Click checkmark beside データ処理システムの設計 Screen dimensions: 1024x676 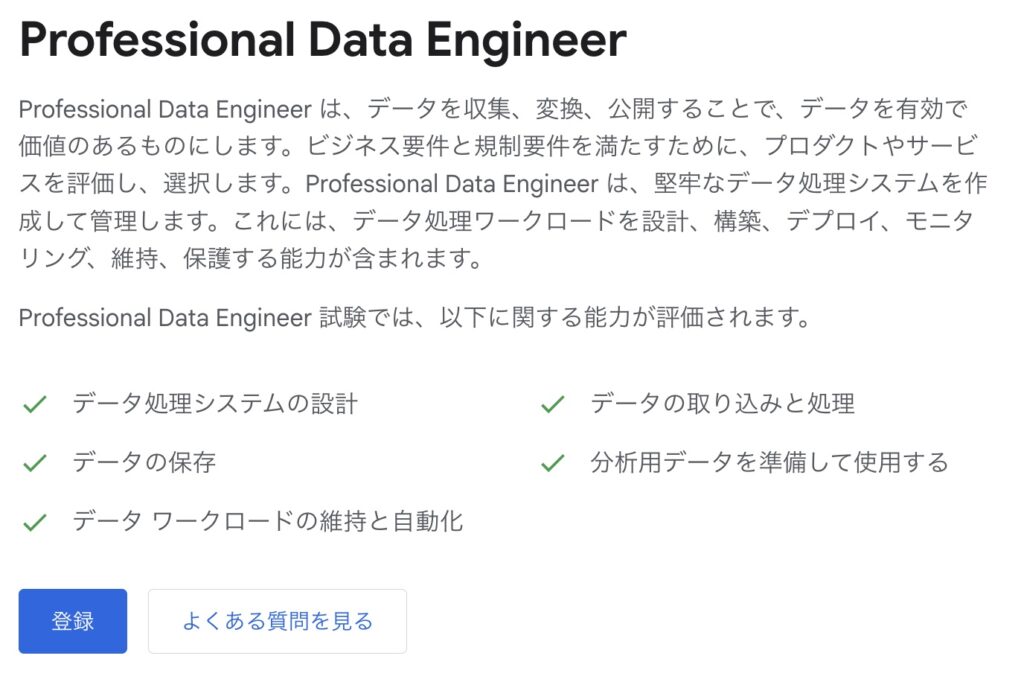[x=35, y=404]
